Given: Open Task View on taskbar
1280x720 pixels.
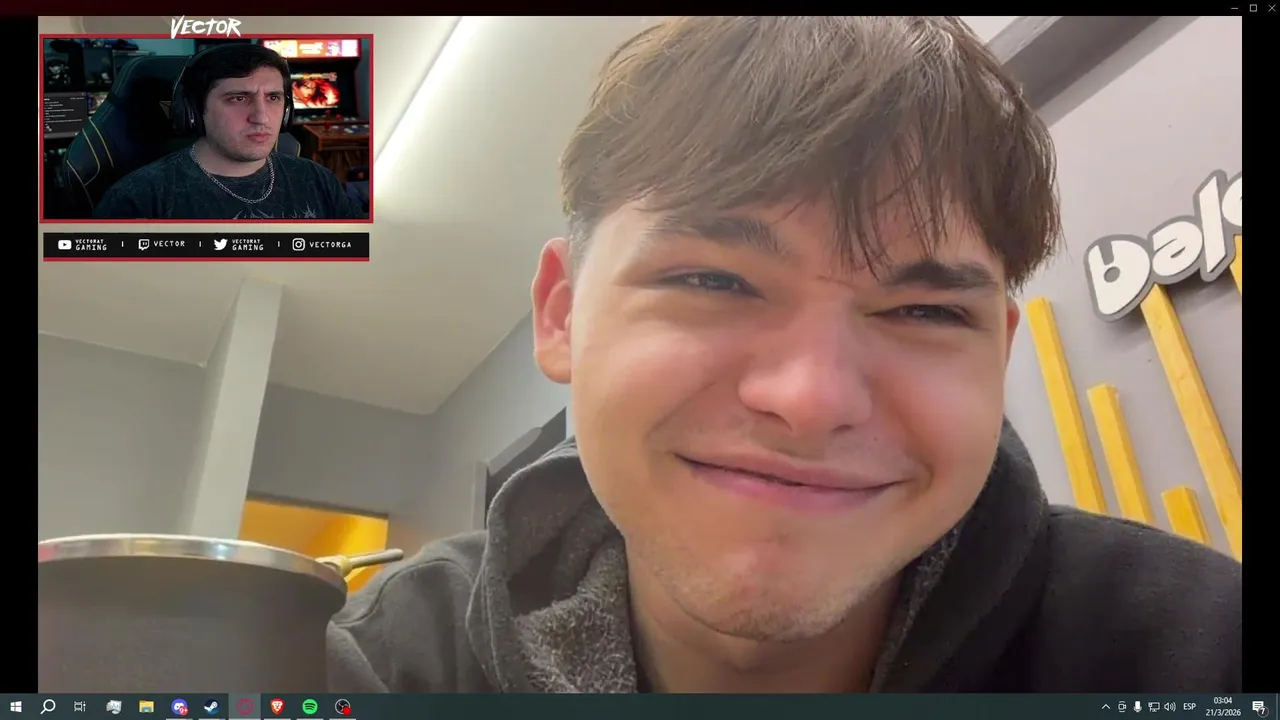Looking at the screenshot, I should point(80,707).
